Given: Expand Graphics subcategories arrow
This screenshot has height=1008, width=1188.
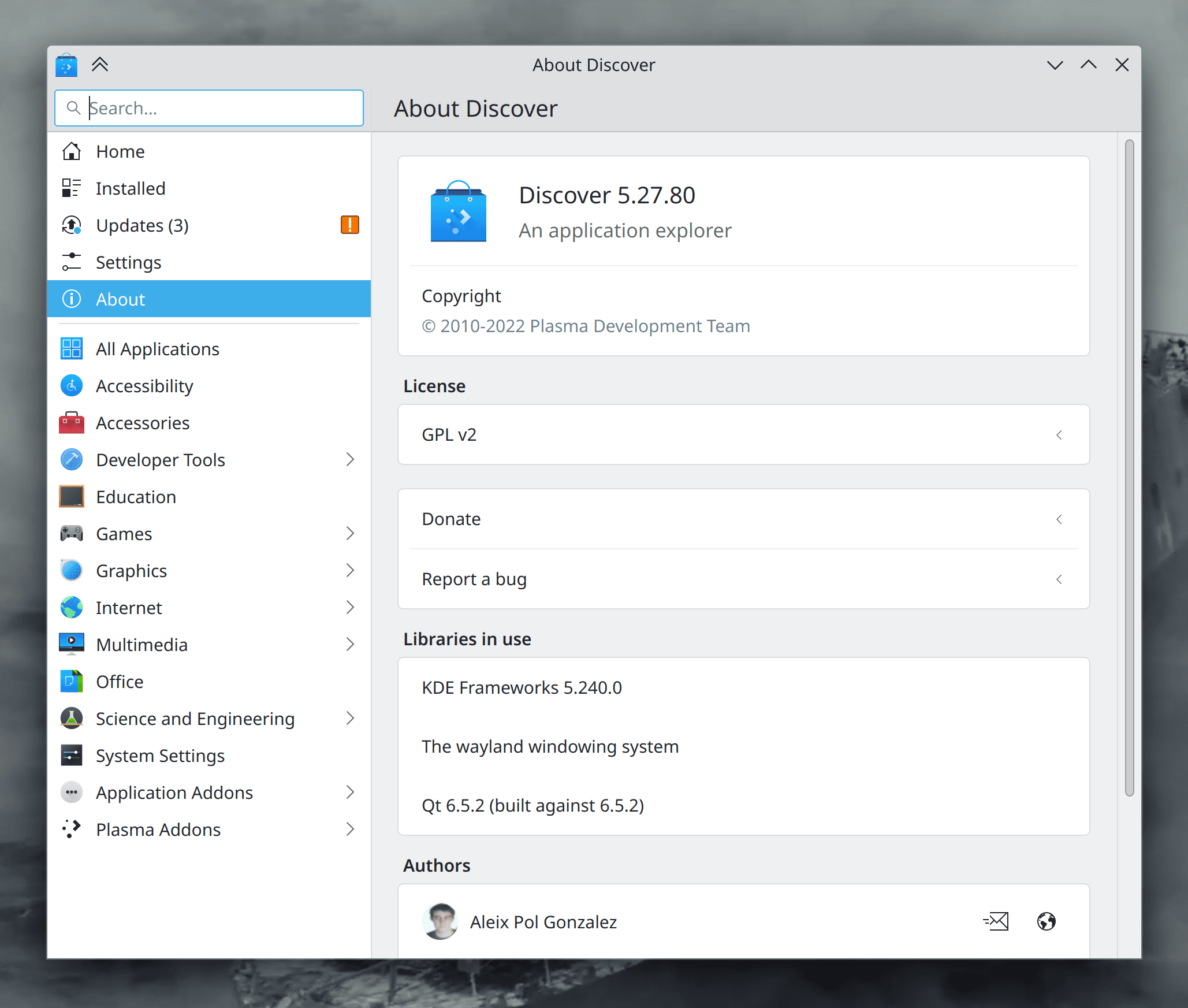Looking at the screenshot, I should 350,571.
